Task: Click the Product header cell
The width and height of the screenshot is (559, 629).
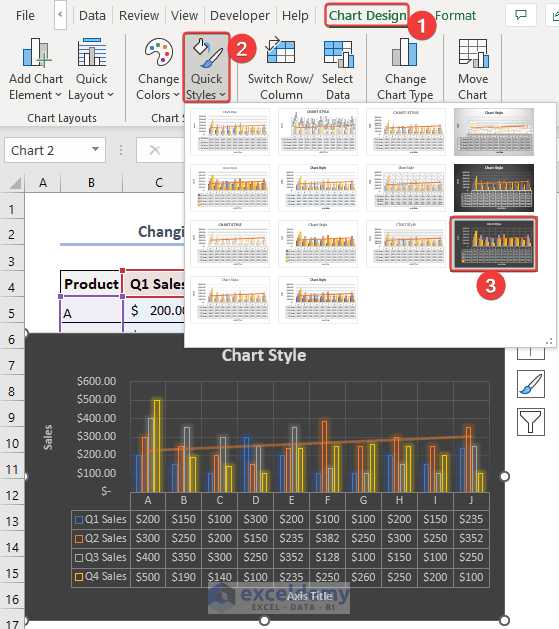Action: coord(91,284)
